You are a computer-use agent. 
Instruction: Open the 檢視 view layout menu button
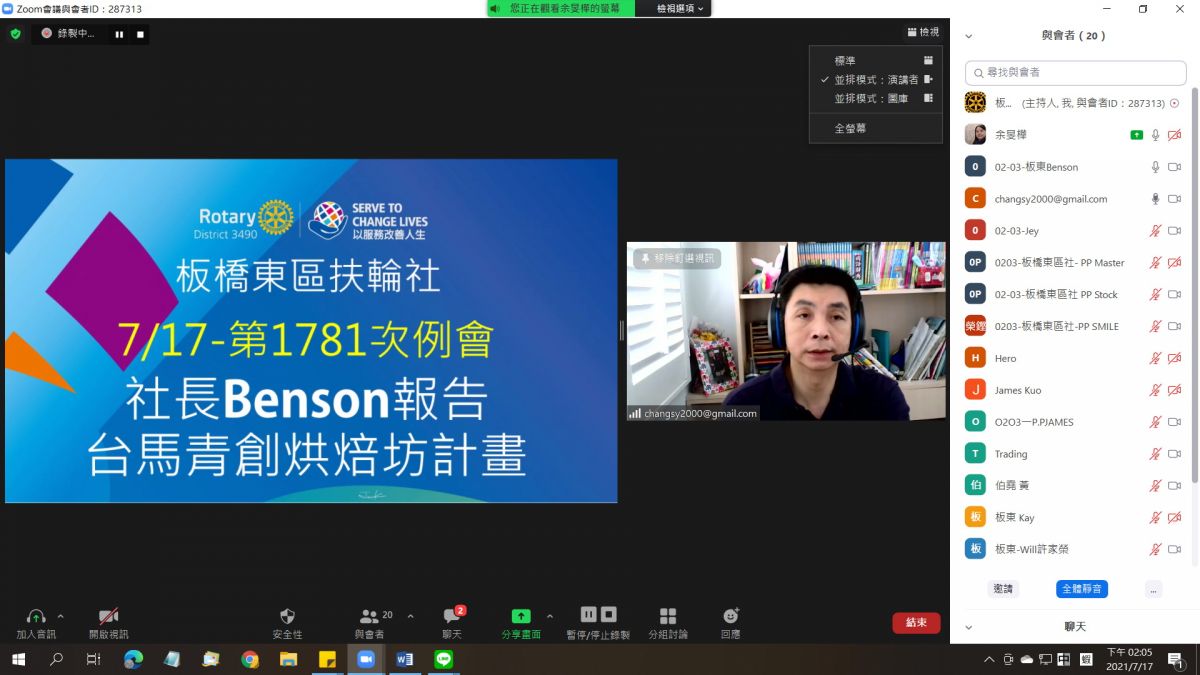click(x=923, y=32)
